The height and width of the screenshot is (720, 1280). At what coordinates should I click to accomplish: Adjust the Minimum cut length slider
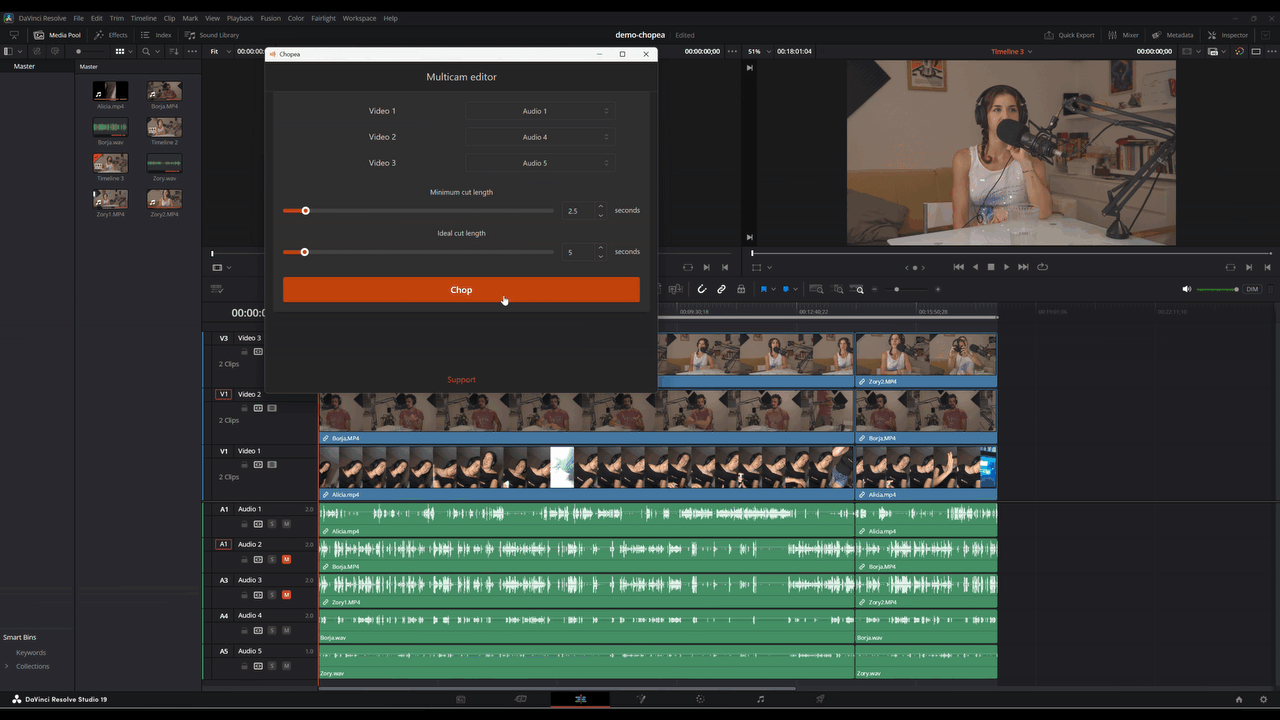tap(306, 211)
